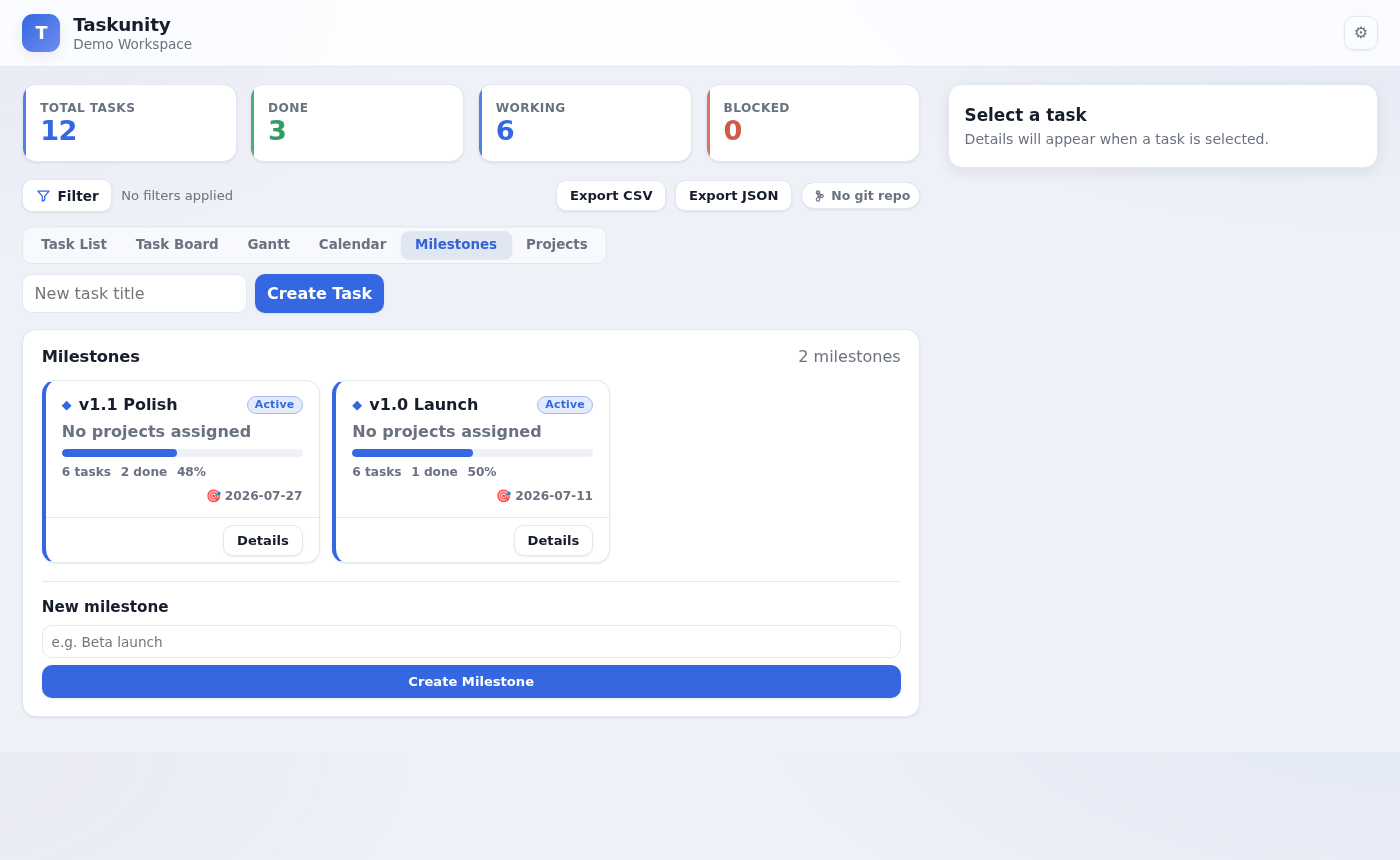Click the Active badge on v1.0 Launch
This screenshot has height=860, width=1400.
pos(565,405)
